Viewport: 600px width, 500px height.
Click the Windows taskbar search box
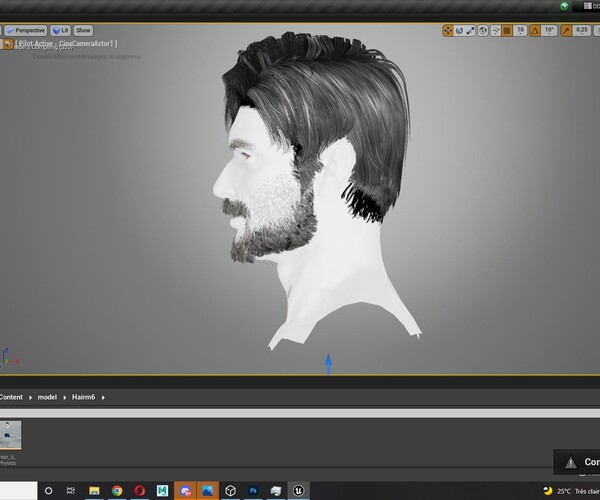18,490
